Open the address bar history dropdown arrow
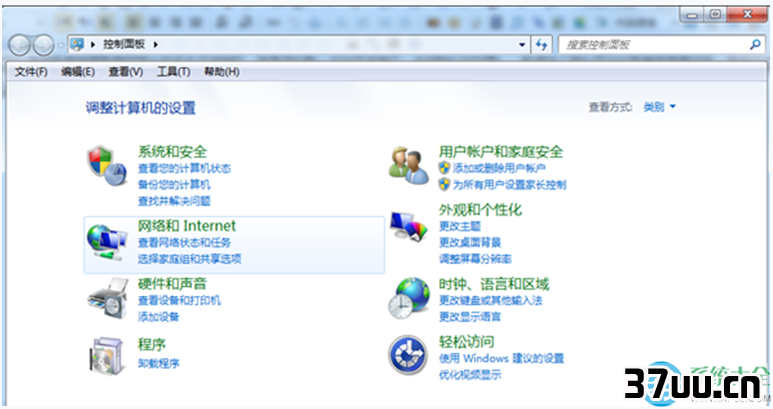This screenshot has height=409, width=773. click(x=522, y=45)
